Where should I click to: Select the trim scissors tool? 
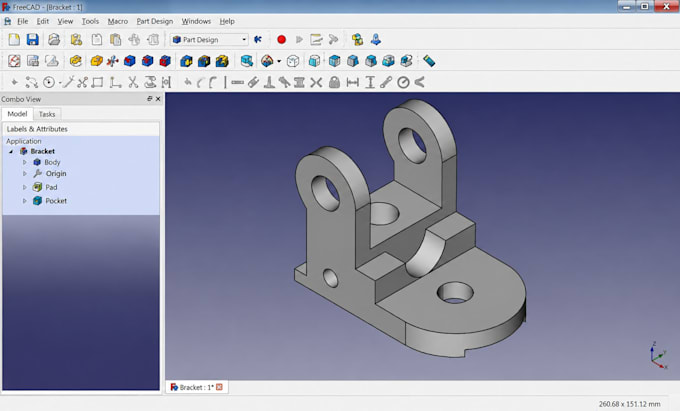133,82
